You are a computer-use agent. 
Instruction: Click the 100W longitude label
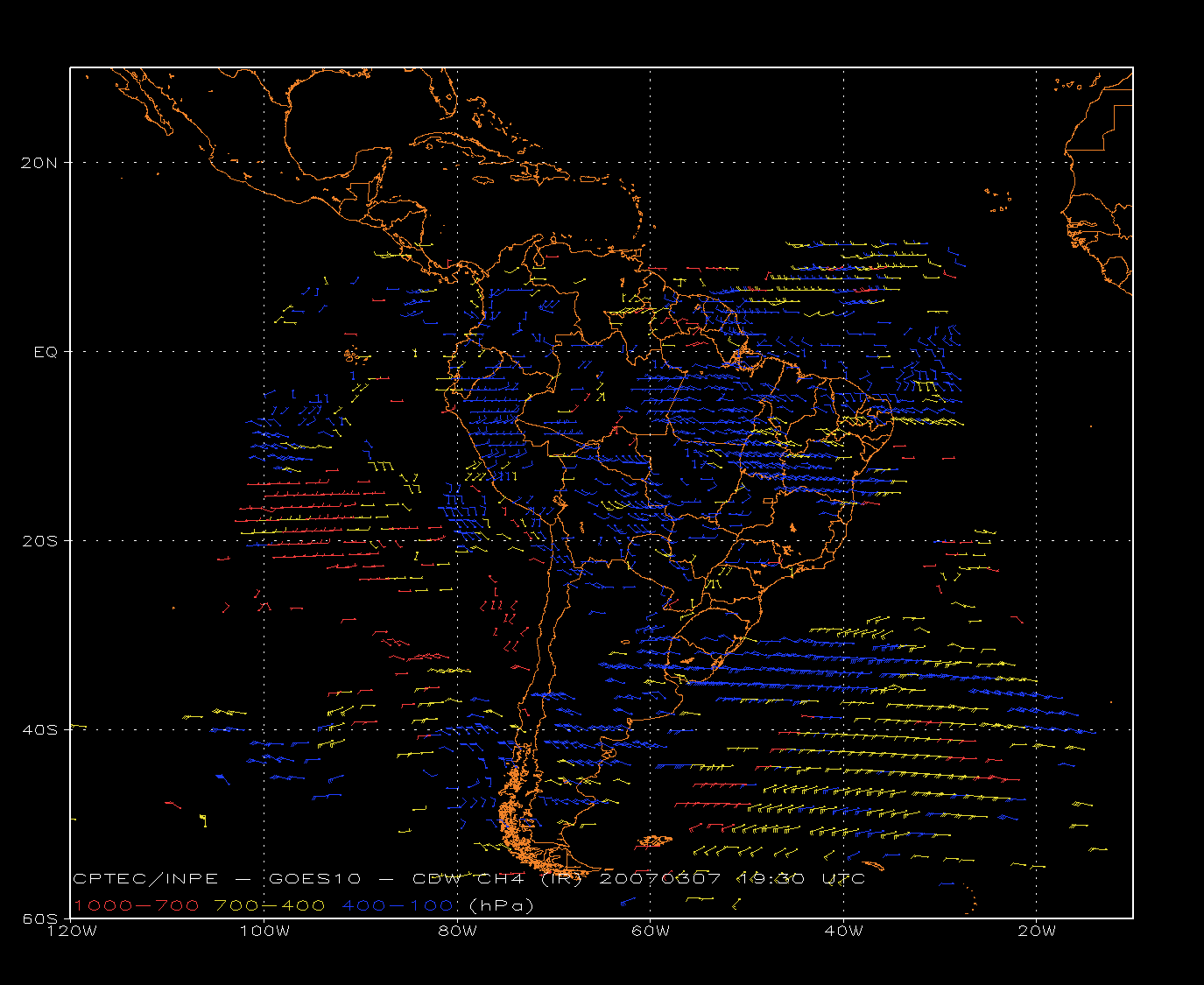[264, 931]
